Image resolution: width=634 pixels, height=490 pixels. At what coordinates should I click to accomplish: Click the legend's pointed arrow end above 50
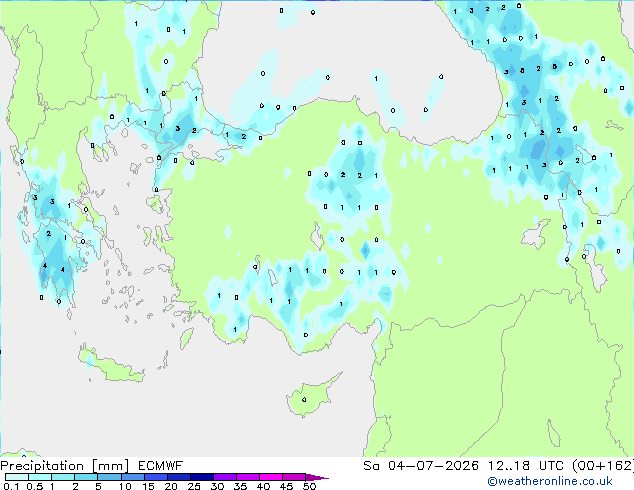tap(317, 477)
